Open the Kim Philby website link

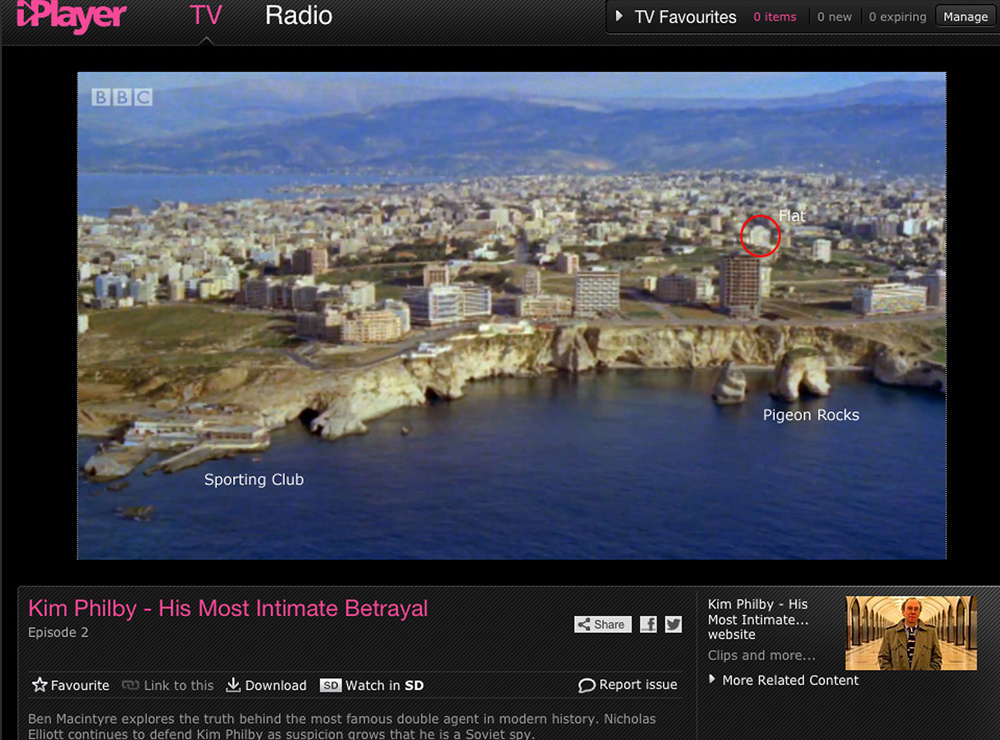click(758, 619)
